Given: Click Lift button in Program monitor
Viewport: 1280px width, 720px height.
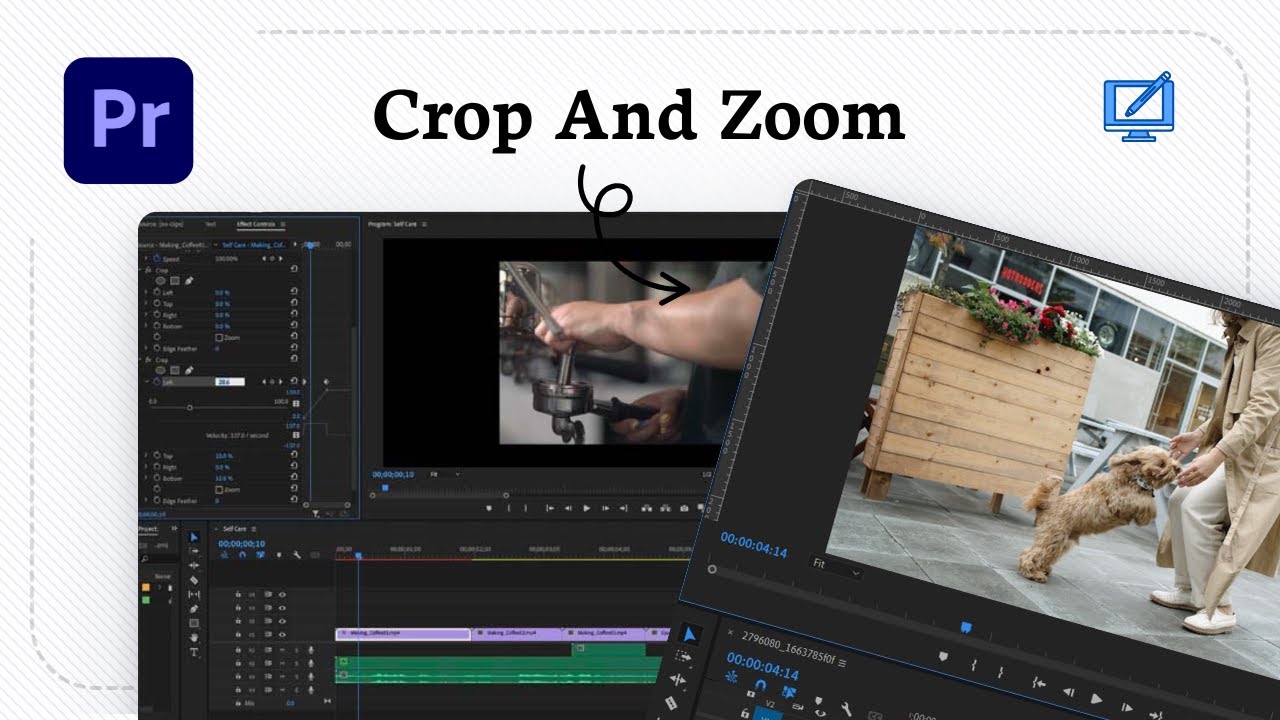Looking at the screenshot, I should point(646,508).
